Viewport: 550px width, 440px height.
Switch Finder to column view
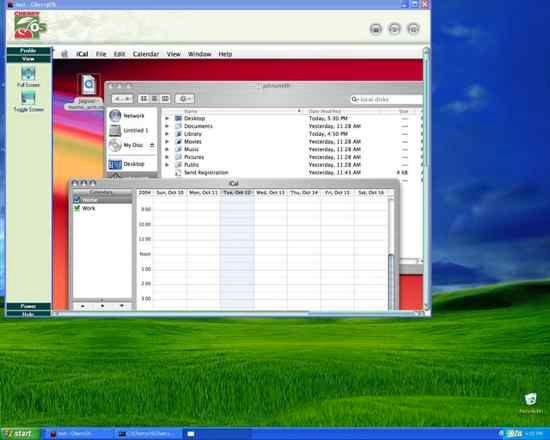click(165, 99)
